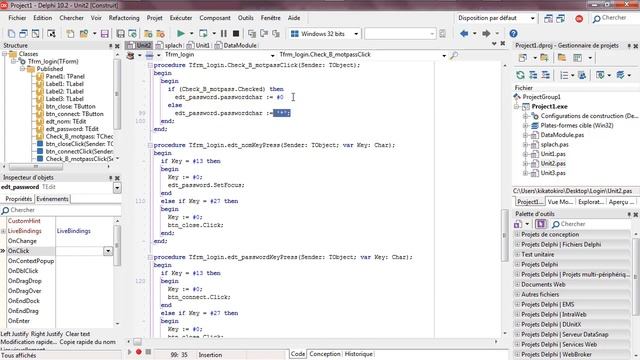The height and width of the screenshot is (360, 640).
Task: Collapse the Project1.exe node
Action: coord(517,107)
